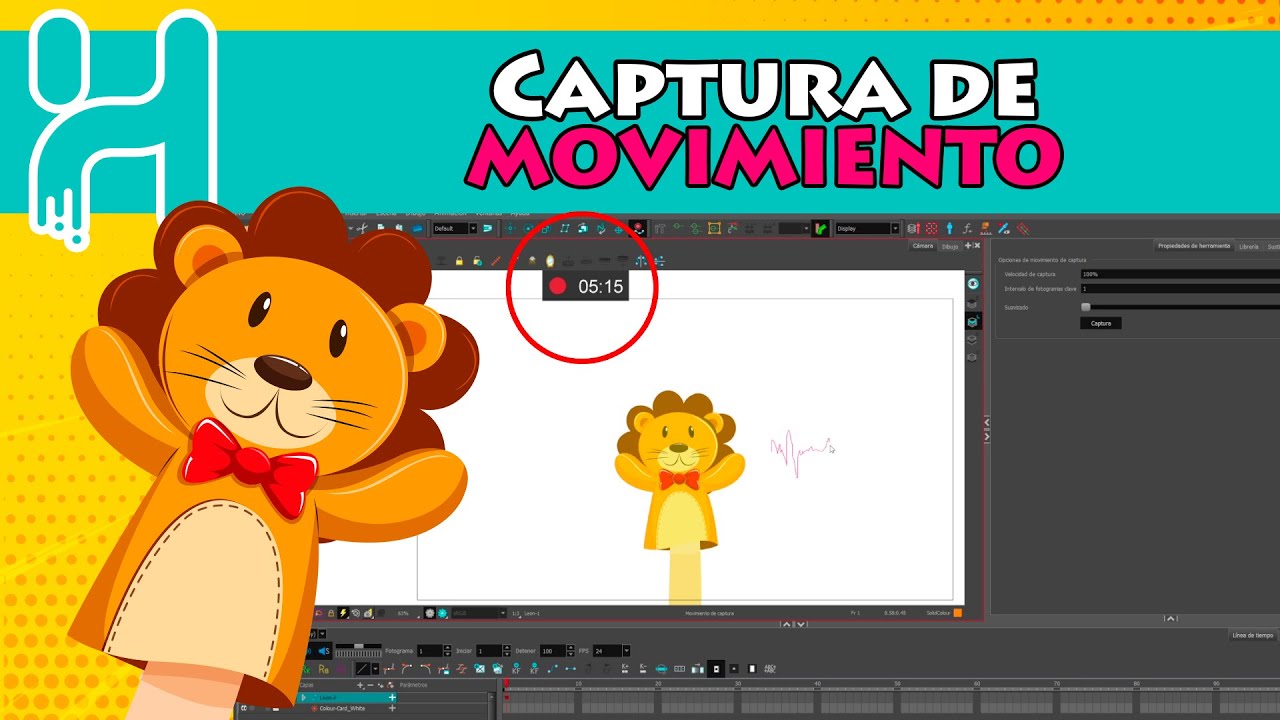The image size is (1280, 720).
Task: Click the K+ add keyframe icon
Action: pos(625,668)
